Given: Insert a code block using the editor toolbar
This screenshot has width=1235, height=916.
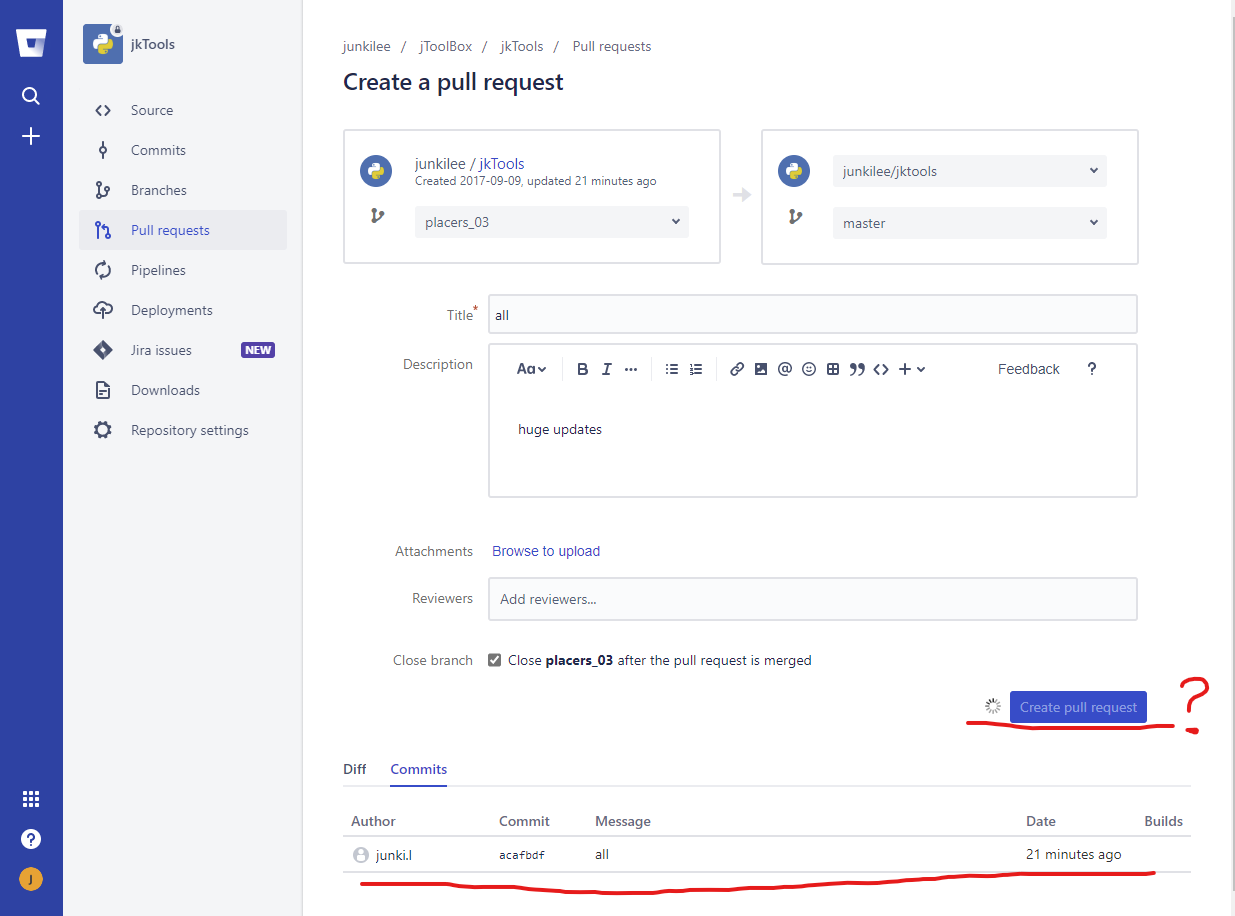Looking at the screenshot, I should point(881,368).
